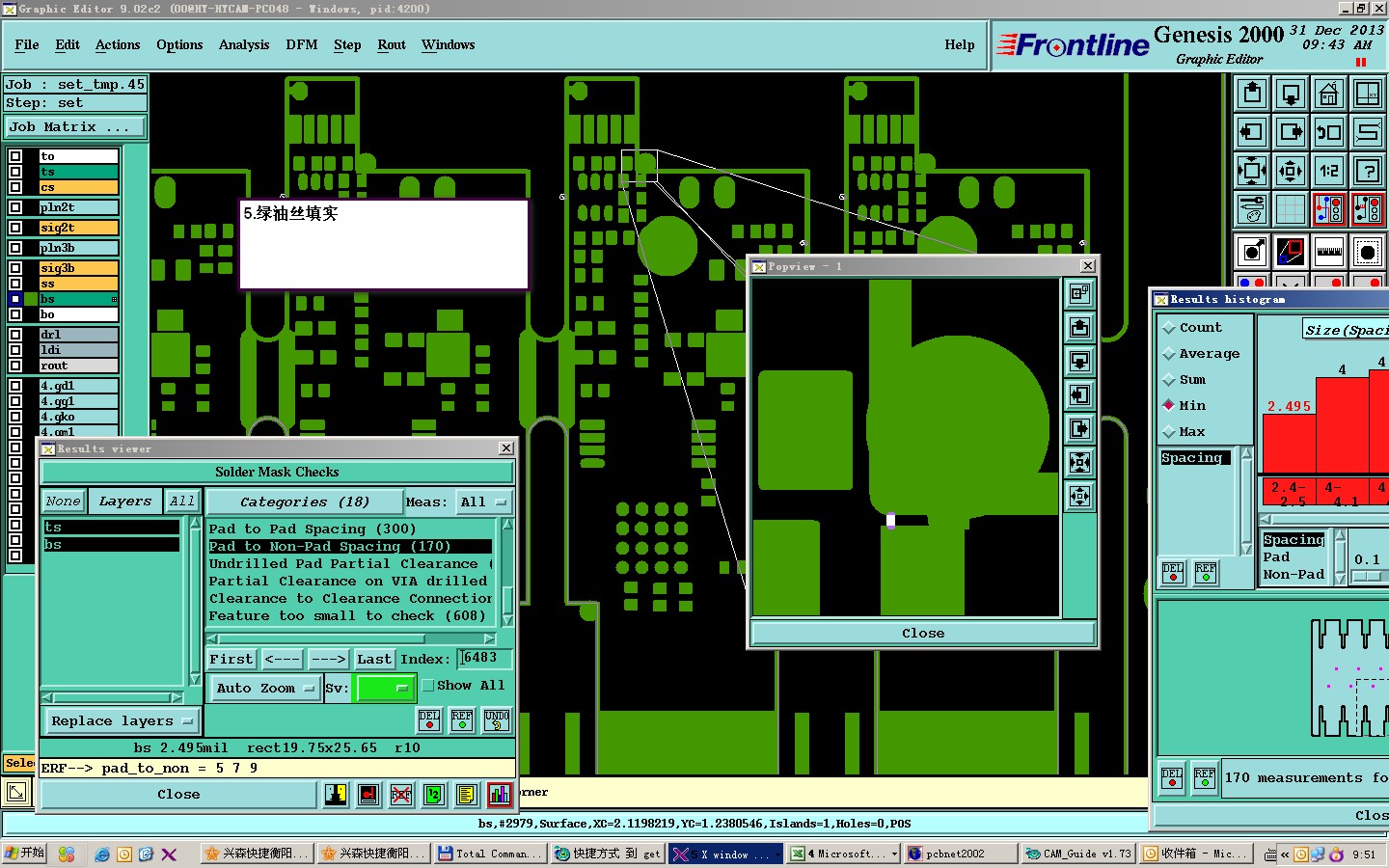
Task: Open the Edit menu
Action: (68, 45)
